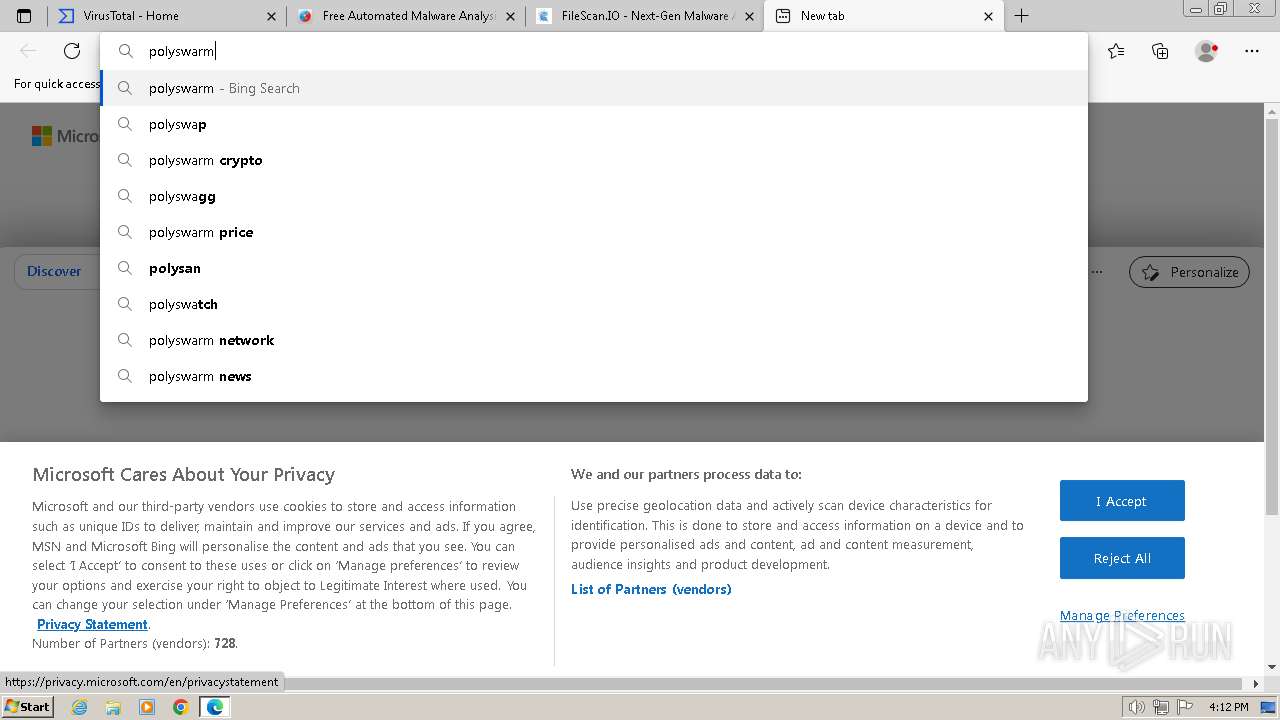Open the feed ellipsis options beside Personalize
The height and width of the screenshot is (720, 1280).
tap(1097, 272)
